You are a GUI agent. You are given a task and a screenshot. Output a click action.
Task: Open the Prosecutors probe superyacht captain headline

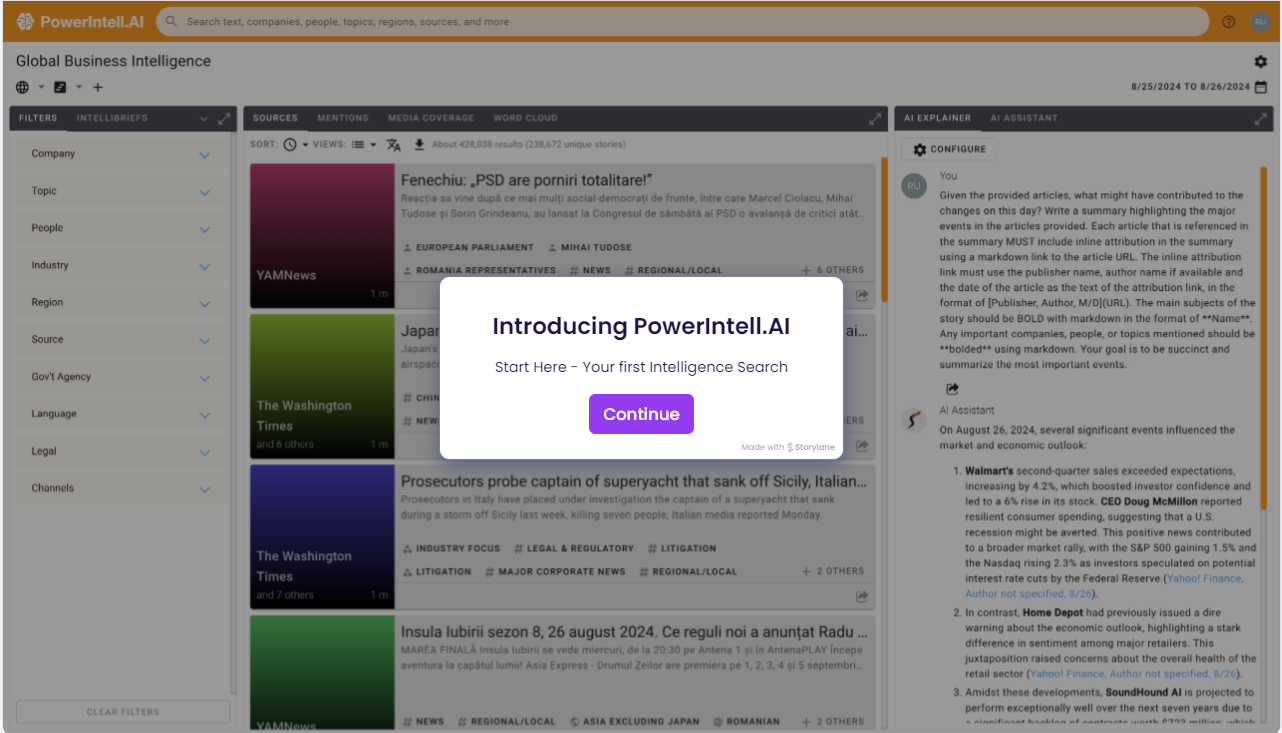(634, 482)
